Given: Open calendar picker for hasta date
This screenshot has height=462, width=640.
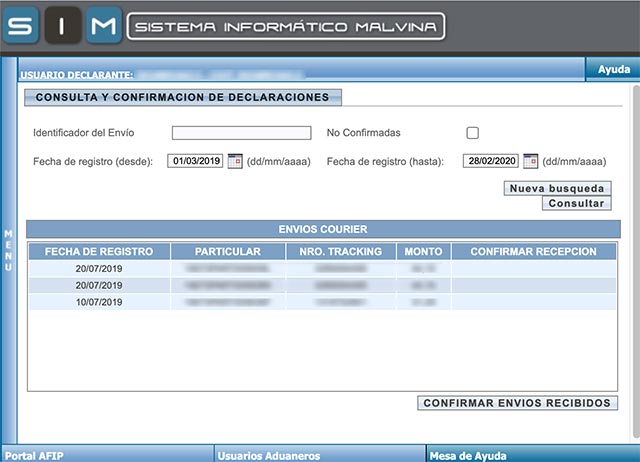Looking at the screenshot, I should tap(531, 161).
